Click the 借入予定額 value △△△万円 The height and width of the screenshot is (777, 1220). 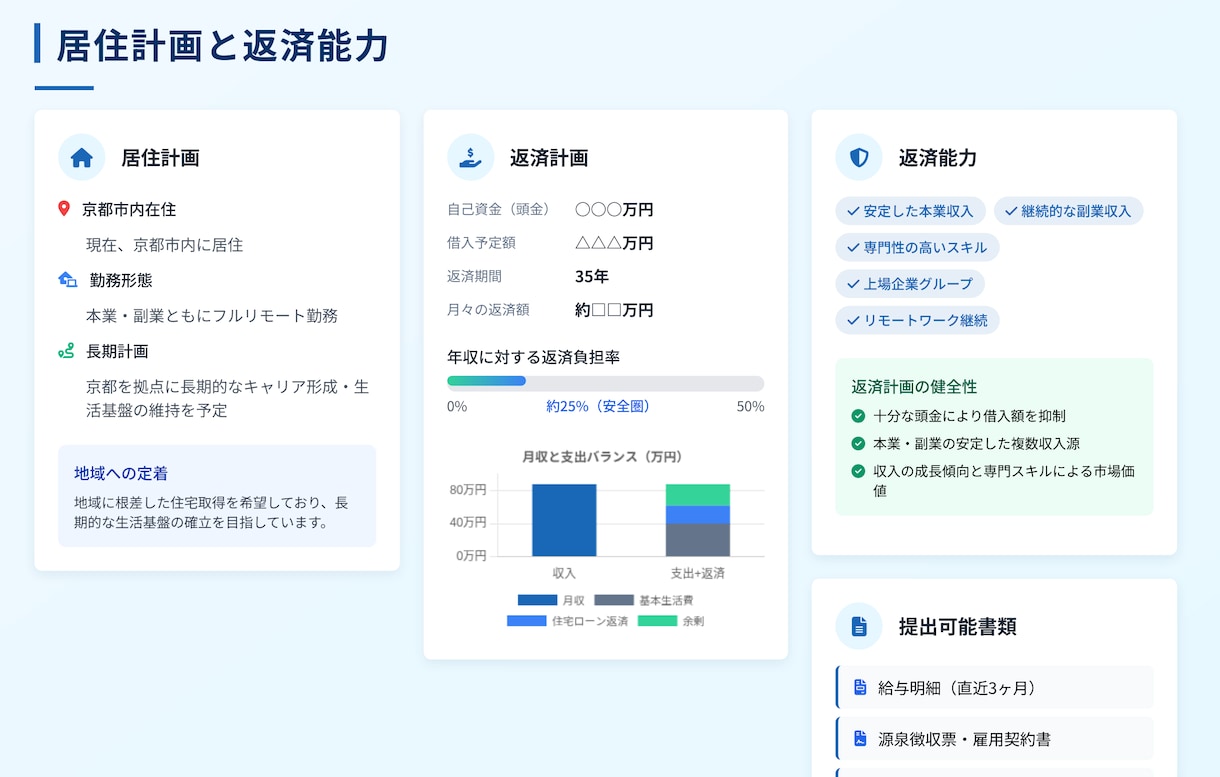point(614,243)
